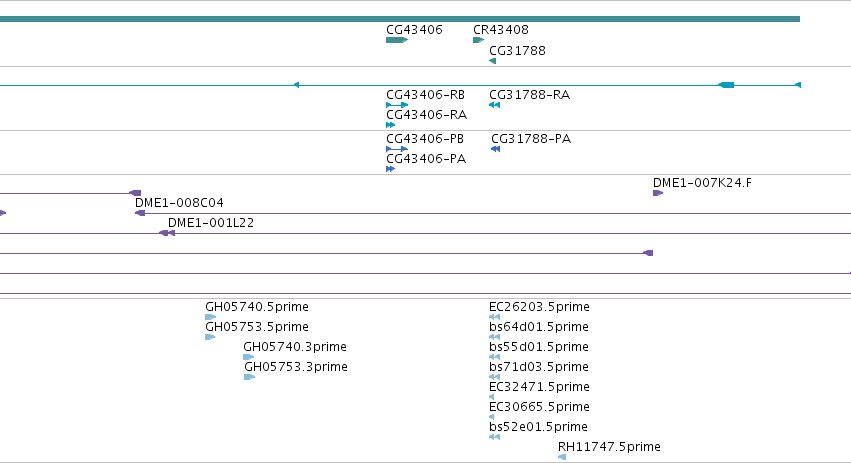Select the bs64d01.5prime EST glyph
Screen dimensions: 851x463
point(494,337)
